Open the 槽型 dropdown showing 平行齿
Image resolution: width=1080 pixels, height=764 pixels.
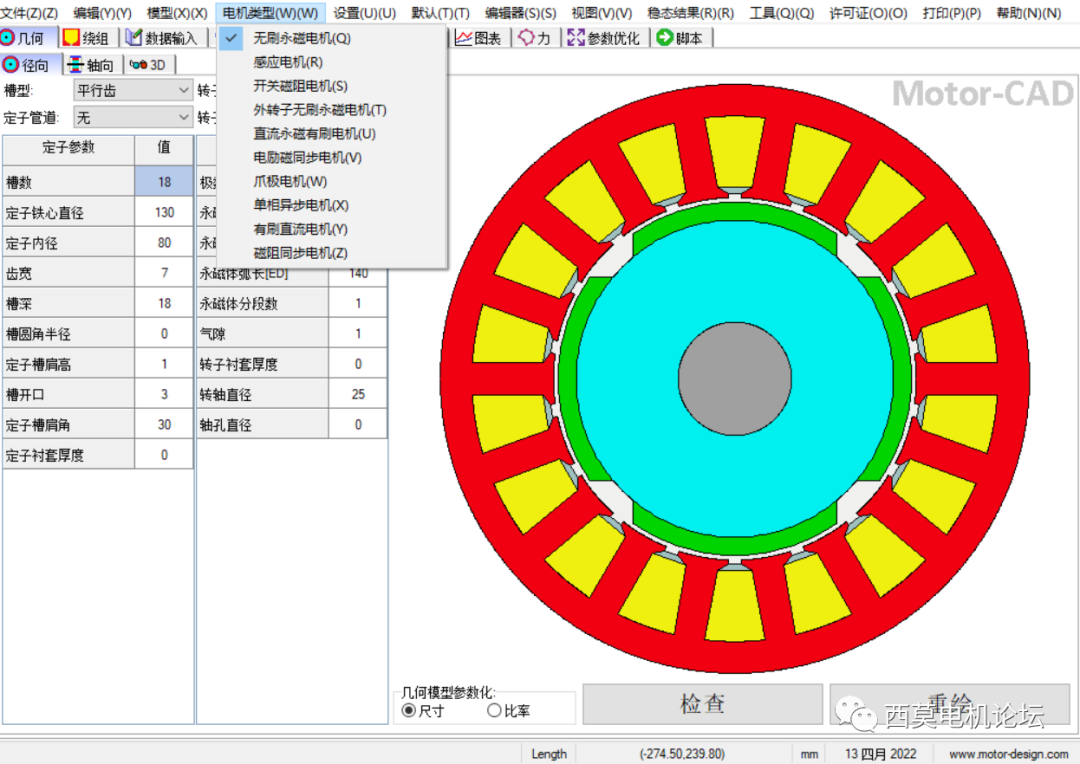coord(132,89)
